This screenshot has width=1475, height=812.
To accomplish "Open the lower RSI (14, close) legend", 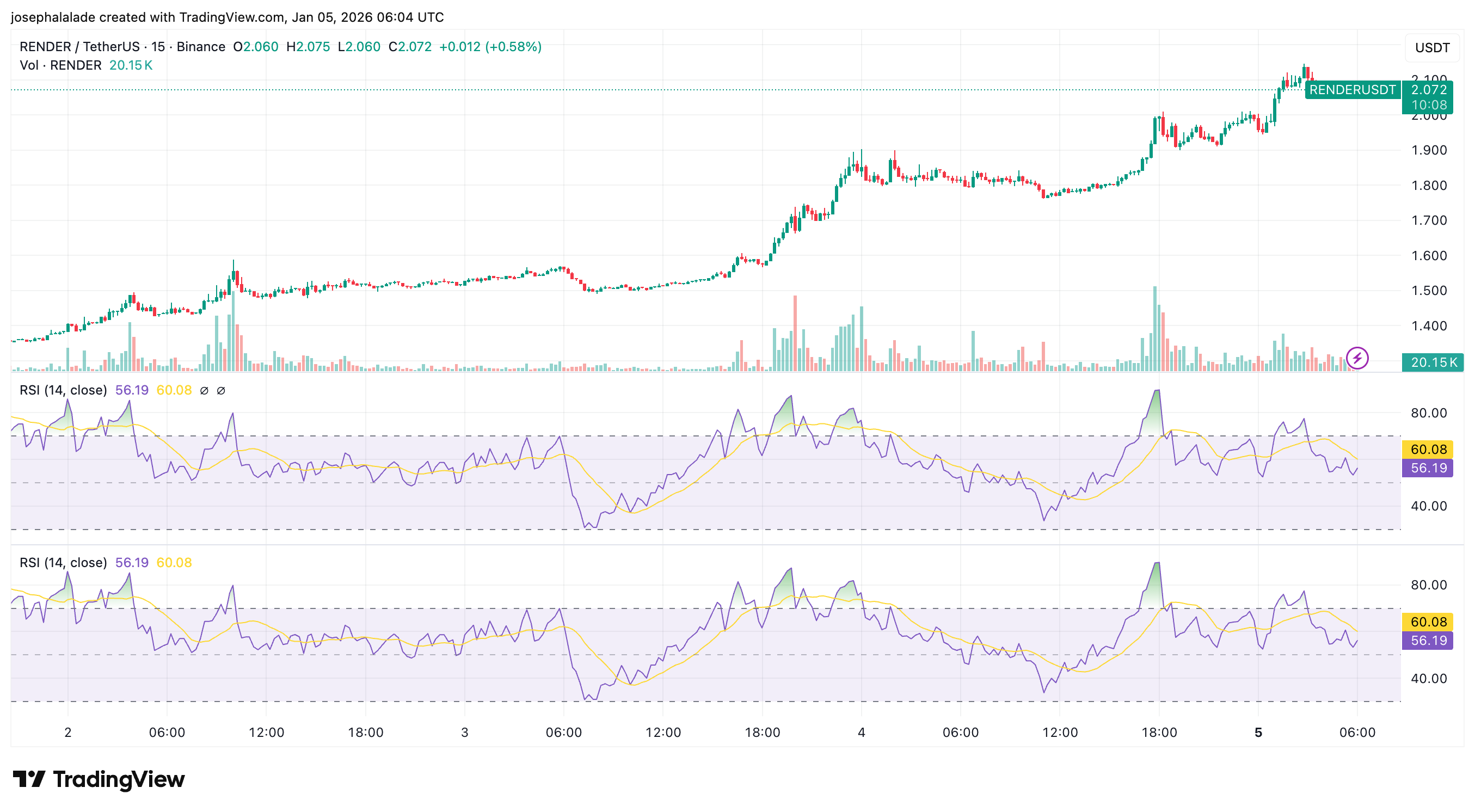I will [63, 563].
